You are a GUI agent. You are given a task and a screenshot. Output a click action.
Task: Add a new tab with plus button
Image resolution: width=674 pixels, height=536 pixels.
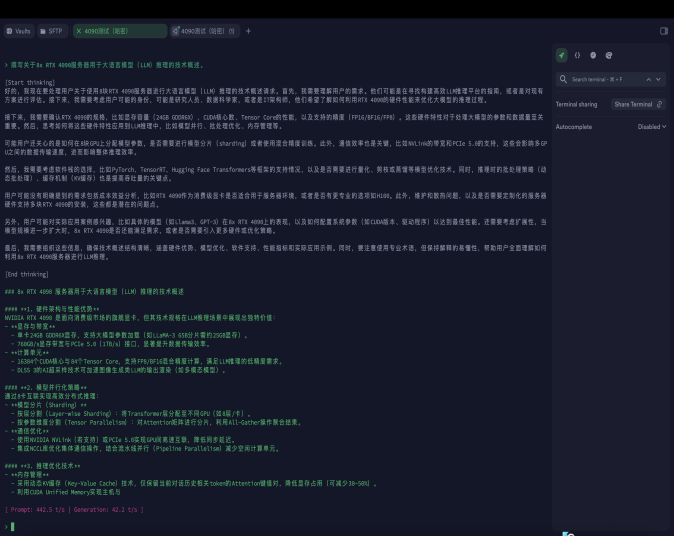click(x=248, y=31)
